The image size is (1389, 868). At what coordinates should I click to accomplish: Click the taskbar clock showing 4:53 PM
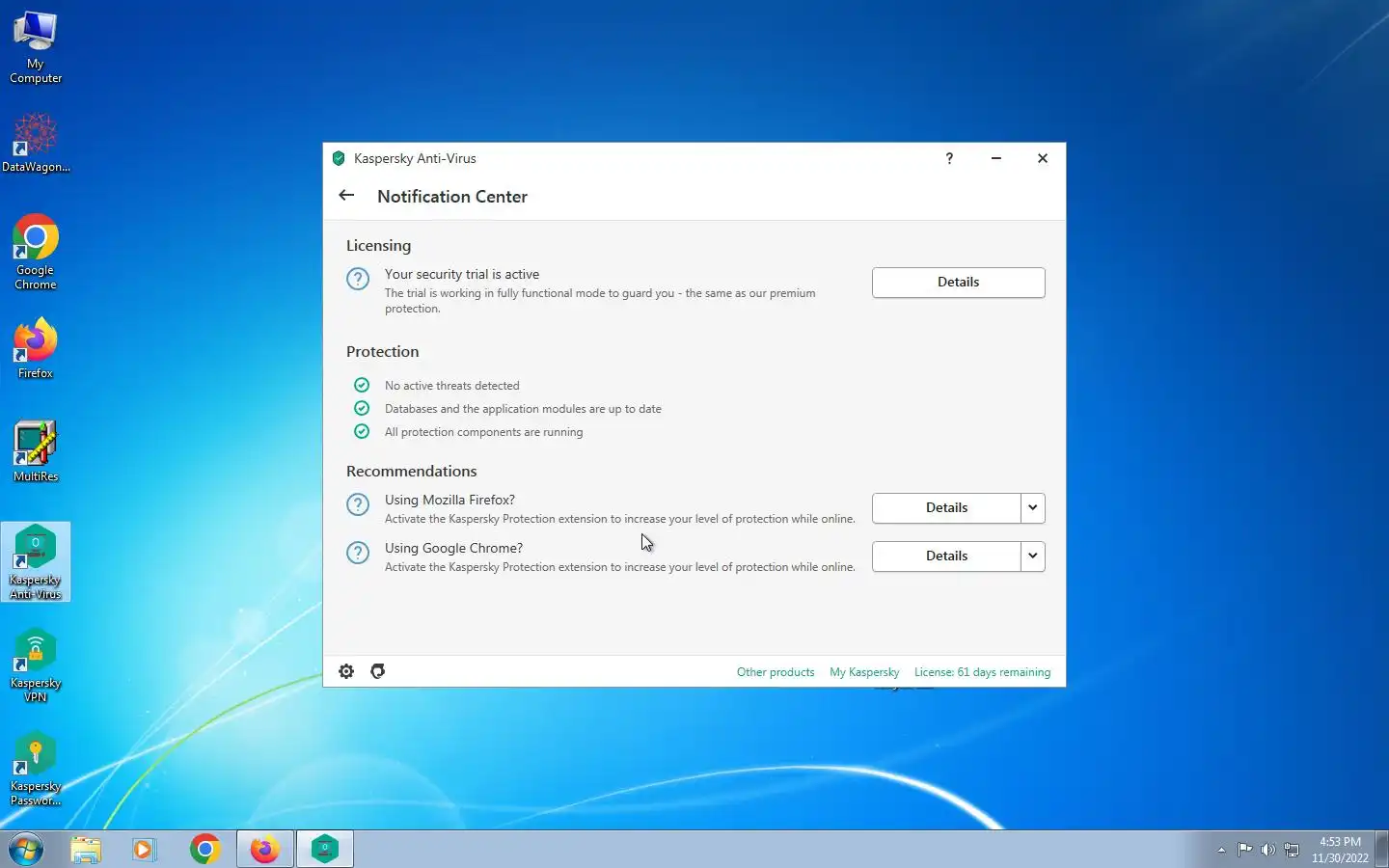1340,850
